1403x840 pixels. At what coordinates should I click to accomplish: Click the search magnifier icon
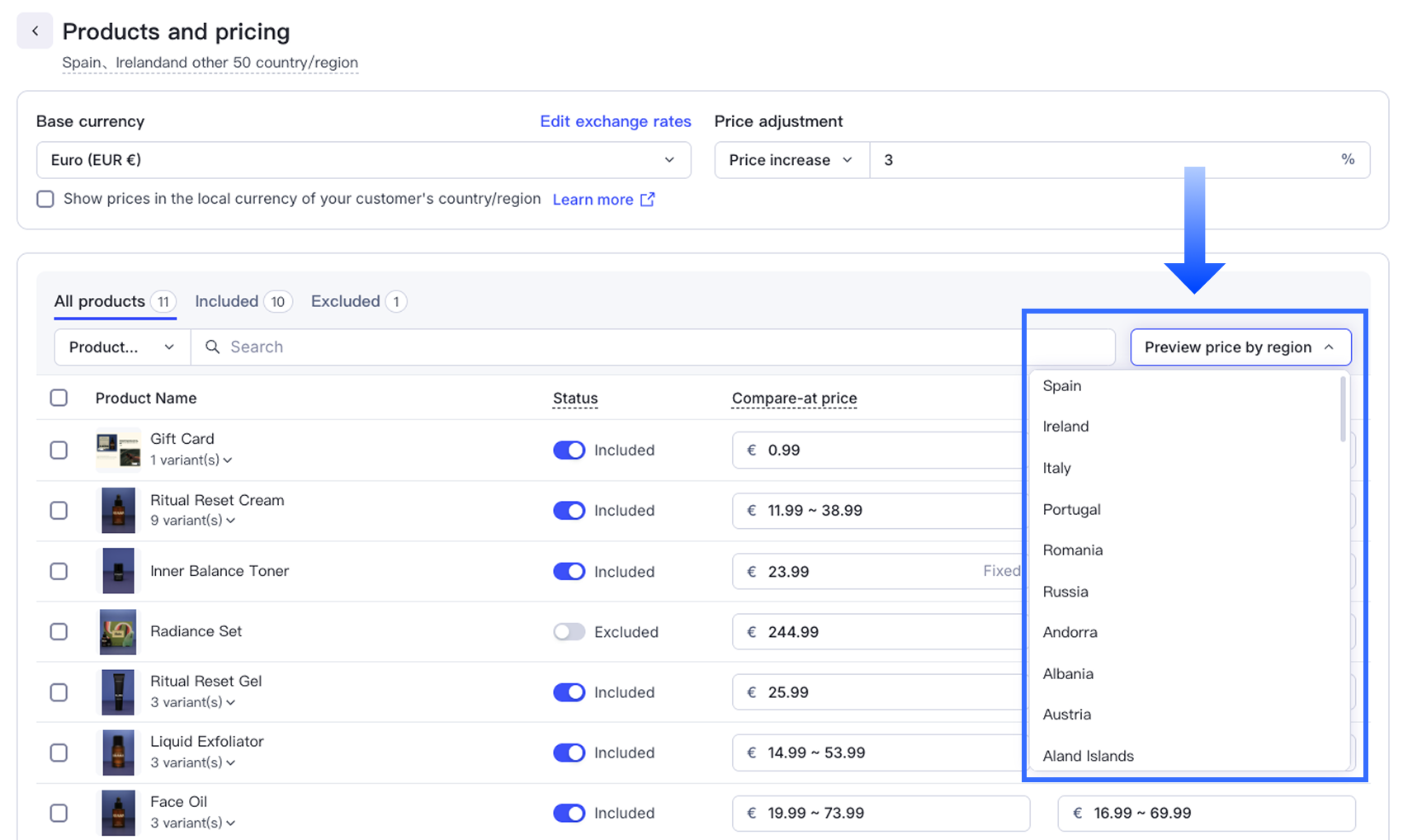point(212,347)
